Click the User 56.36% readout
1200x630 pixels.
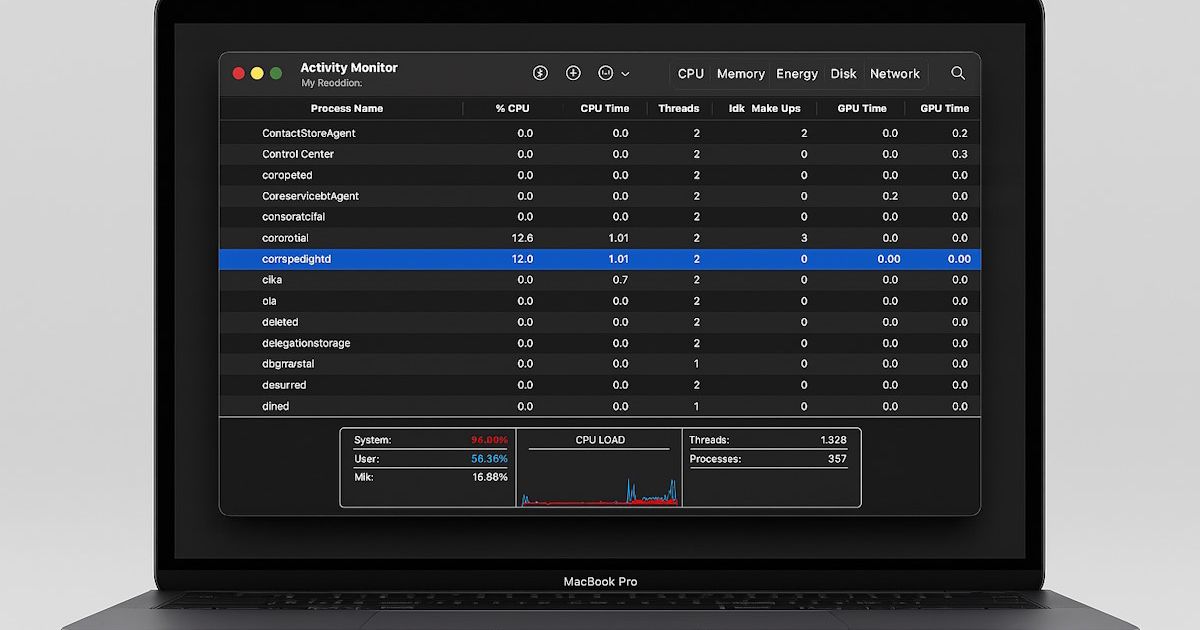pyautogui.click(x=489, y=459)
